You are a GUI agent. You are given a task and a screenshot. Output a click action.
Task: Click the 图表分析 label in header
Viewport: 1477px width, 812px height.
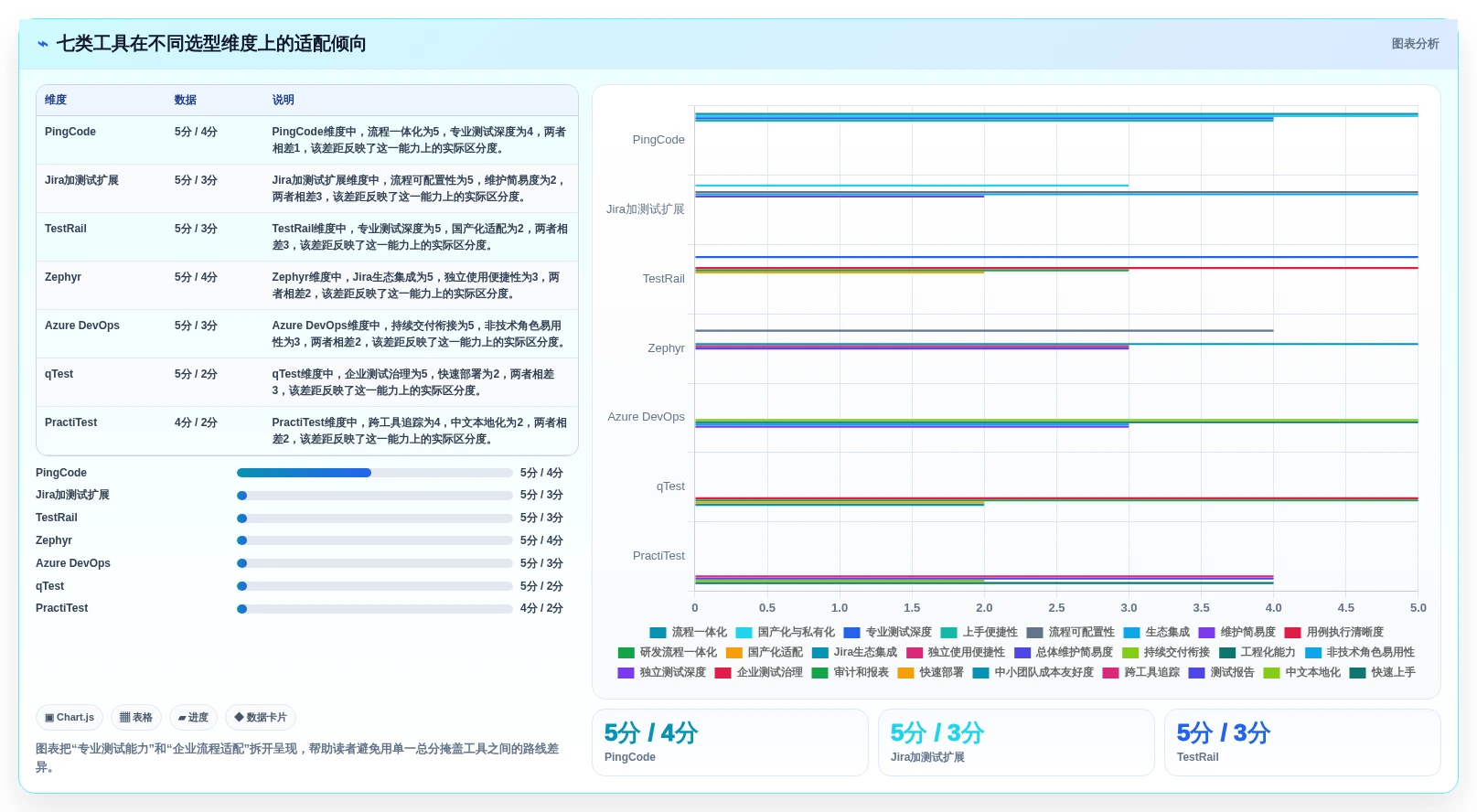(1415, 44)
